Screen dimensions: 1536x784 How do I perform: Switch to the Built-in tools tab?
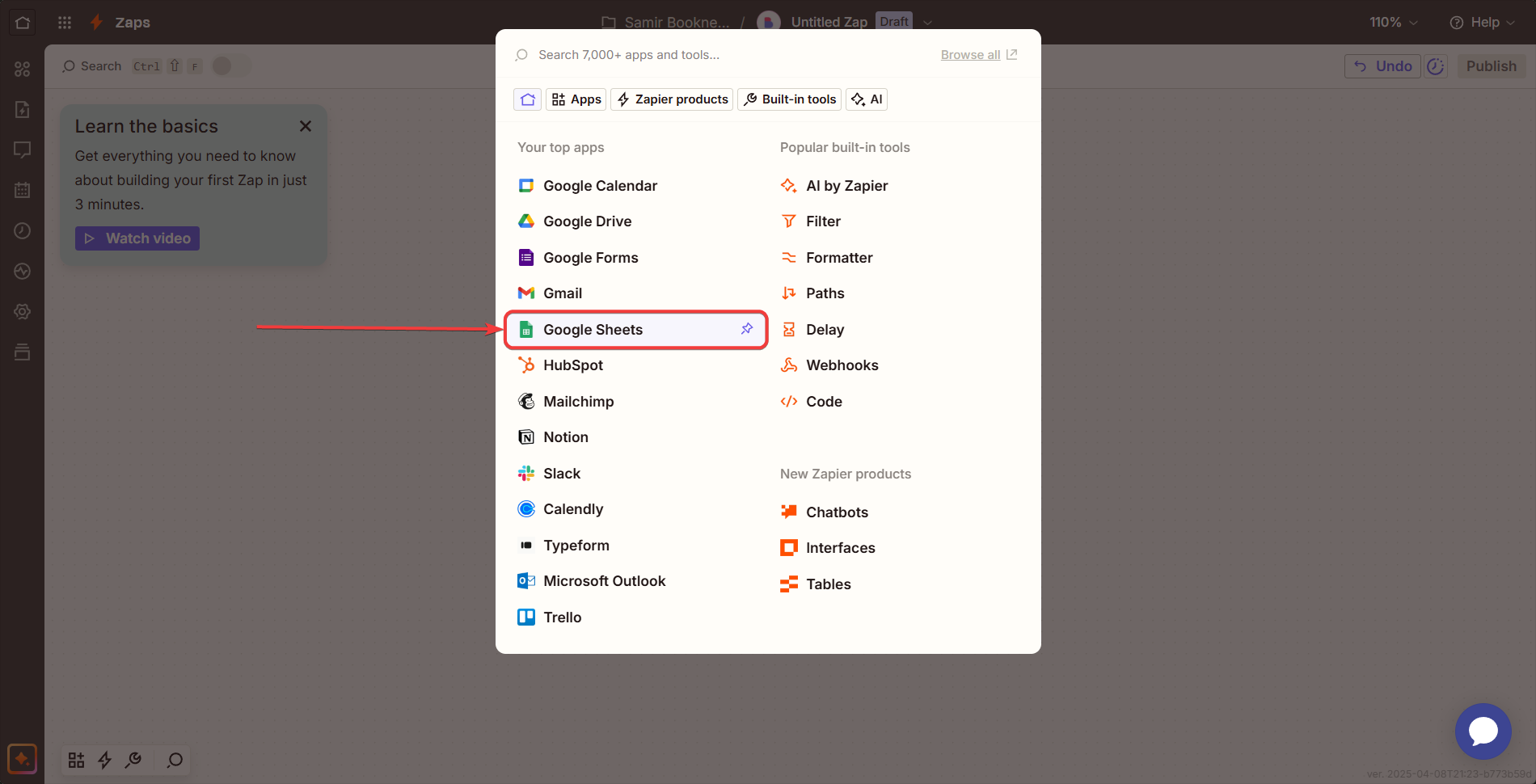(x=790, y=99)
